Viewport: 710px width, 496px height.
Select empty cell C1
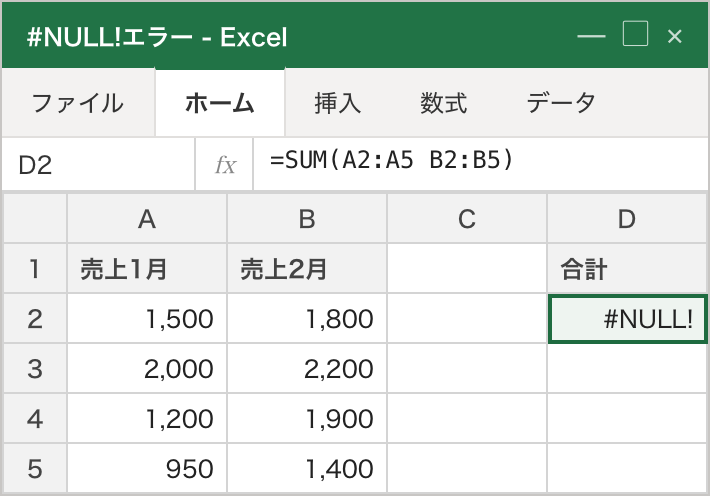pos(467,269)
